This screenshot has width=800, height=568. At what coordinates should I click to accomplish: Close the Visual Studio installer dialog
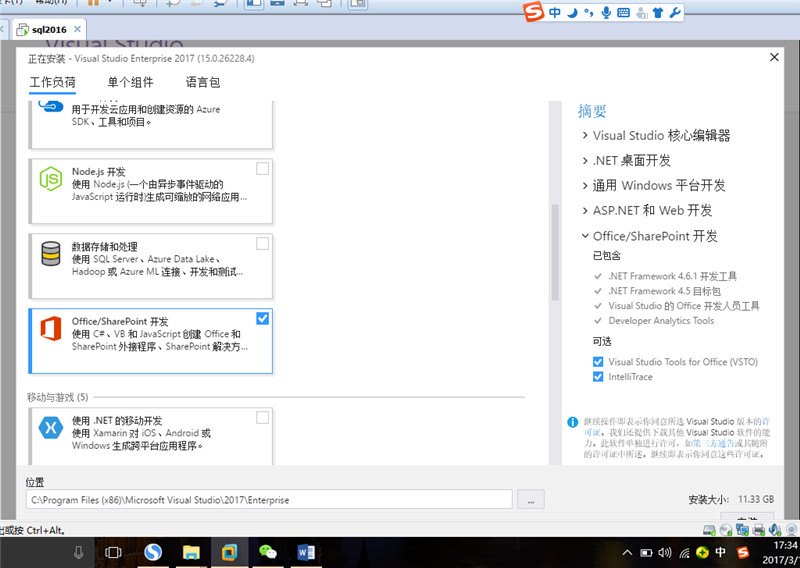click(x=774, y=57)
